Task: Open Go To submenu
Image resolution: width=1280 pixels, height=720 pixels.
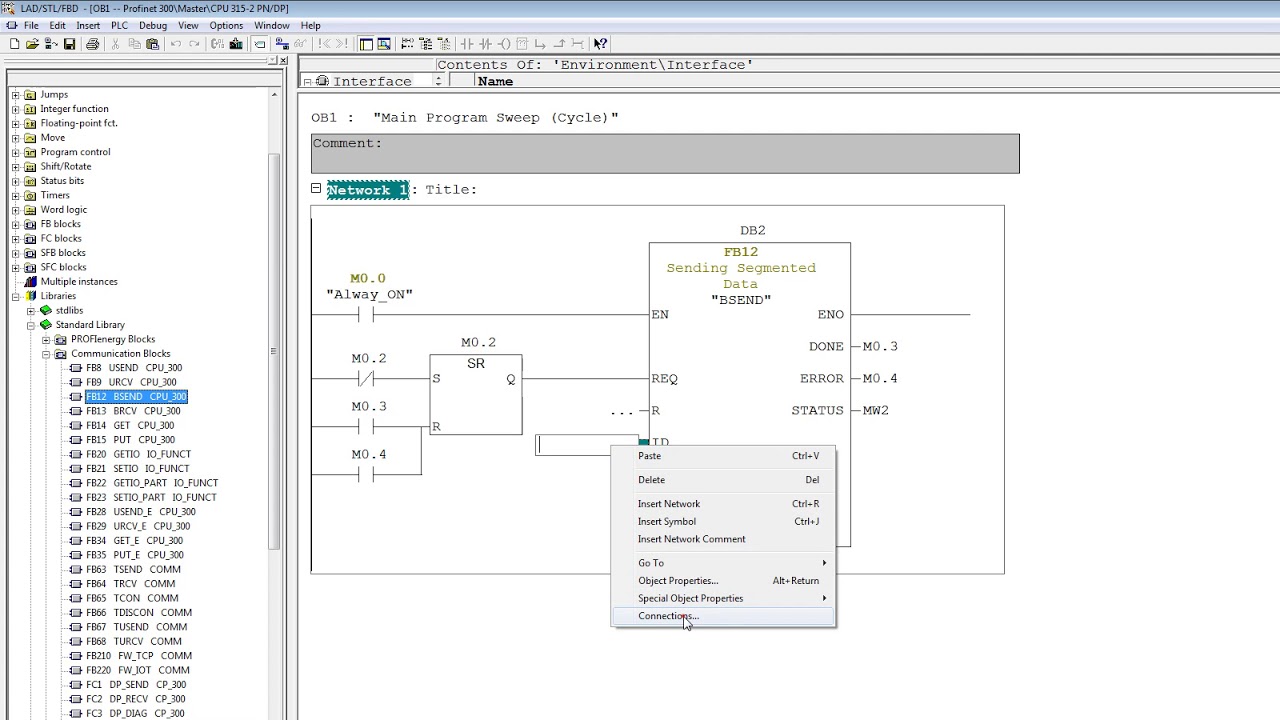Action: (x=723, y=563)
